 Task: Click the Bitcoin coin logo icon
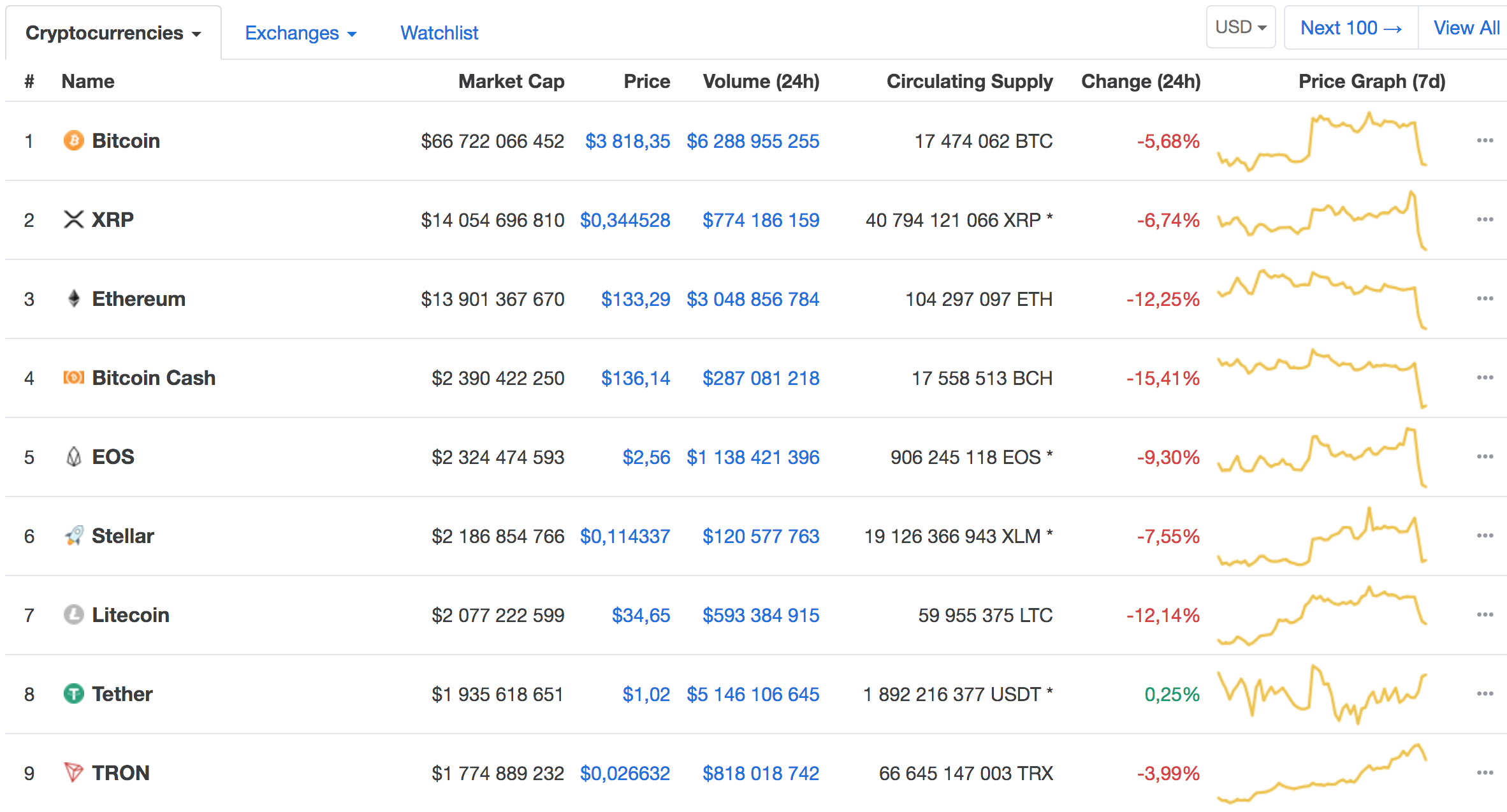click(74, 140)
